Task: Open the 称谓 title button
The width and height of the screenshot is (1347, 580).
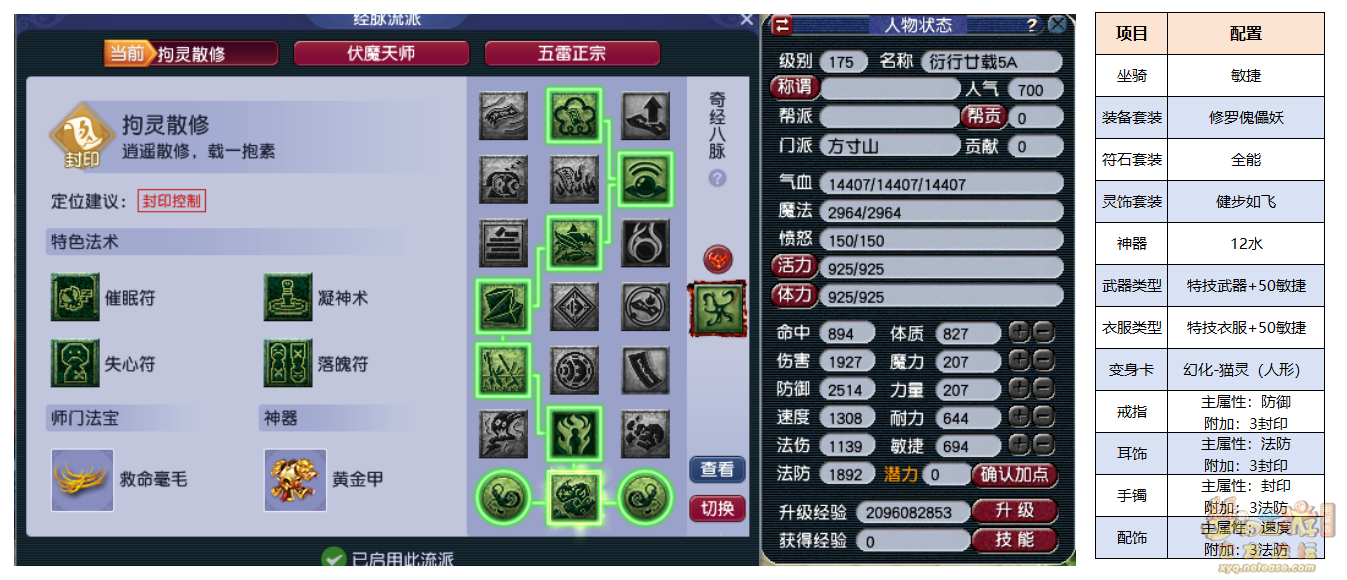Action: pos(794,88)
